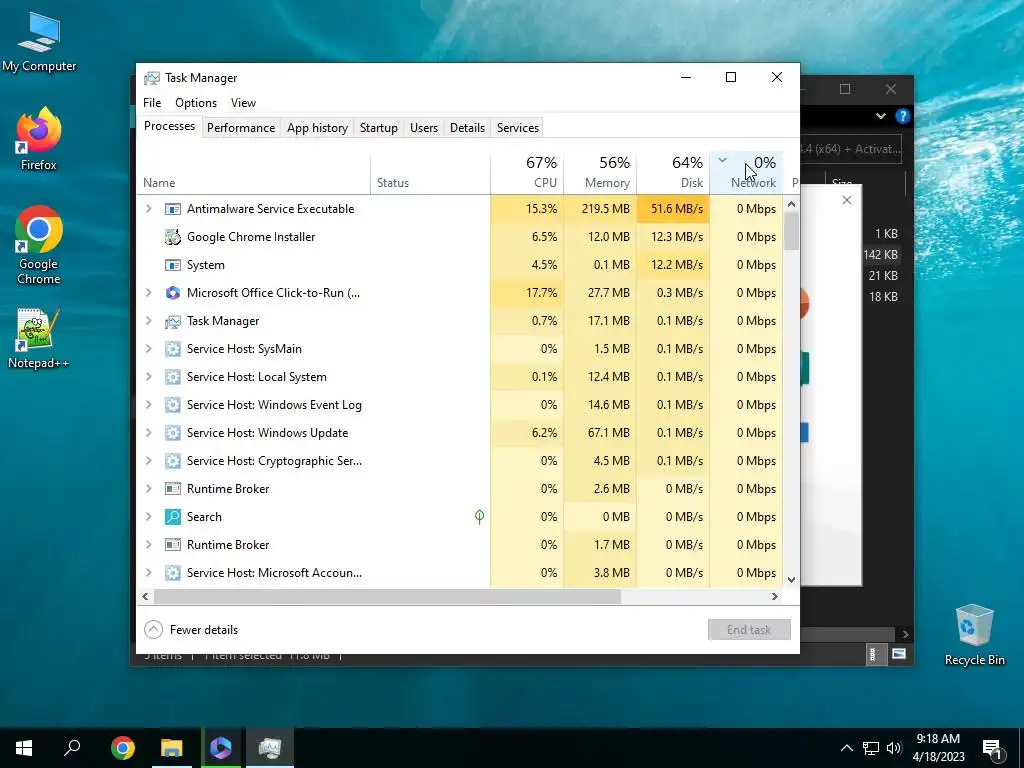Viewport: 1024px width, 768px height.
Task: Click the Office installer taskbar icon
Action: 221,748
